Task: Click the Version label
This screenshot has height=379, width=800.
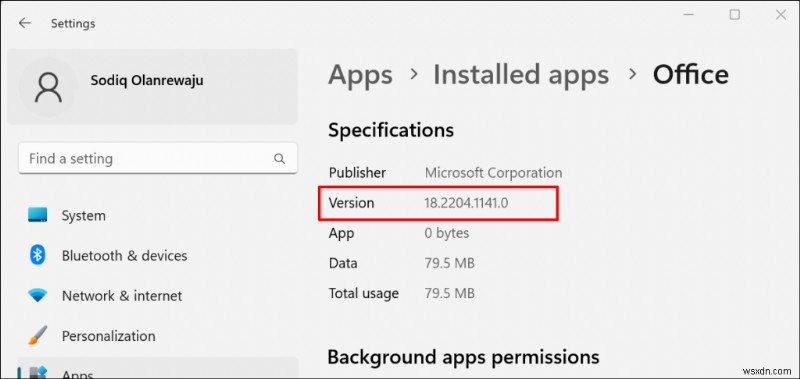Action: pyautogui.click(x=352, y=203)
